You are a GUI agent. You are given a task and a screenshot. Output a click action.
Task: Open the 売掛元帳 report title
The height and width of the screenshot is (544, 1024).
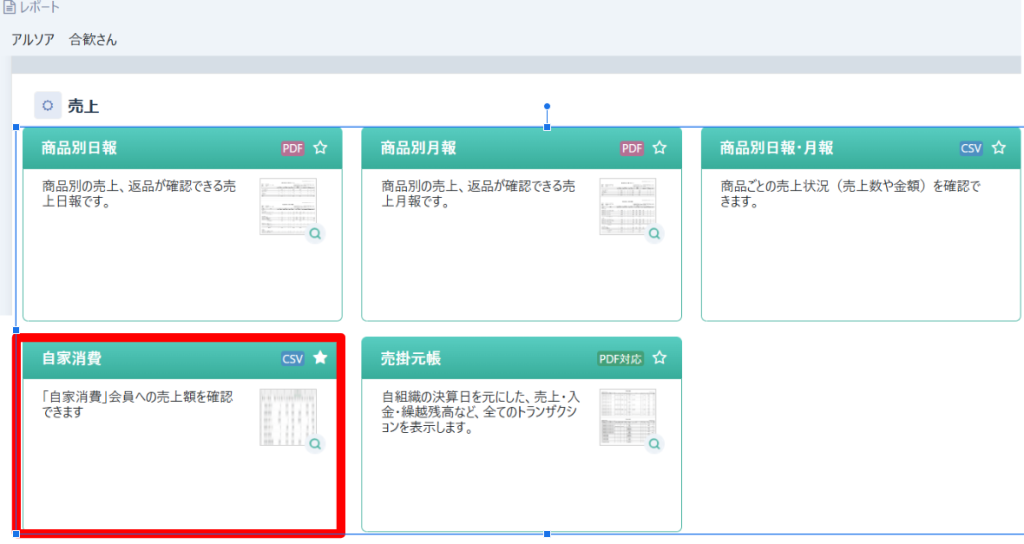(410, 358)
